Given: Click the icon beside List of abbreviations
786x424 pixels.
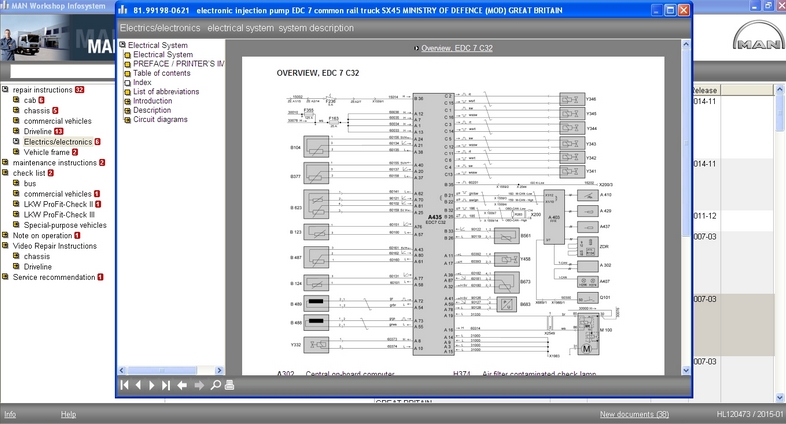Looking at the screenshot, I should pos(127,92).
